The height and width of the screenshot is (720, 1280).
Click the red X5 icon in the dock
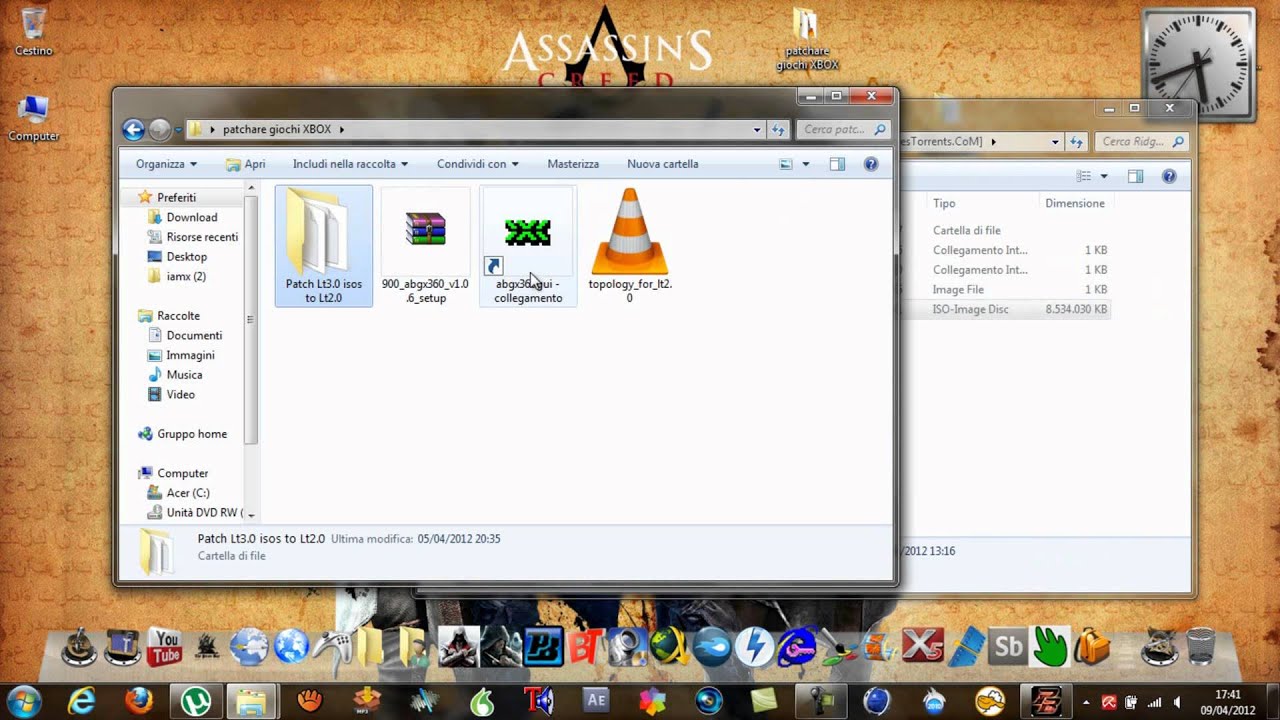923,647
